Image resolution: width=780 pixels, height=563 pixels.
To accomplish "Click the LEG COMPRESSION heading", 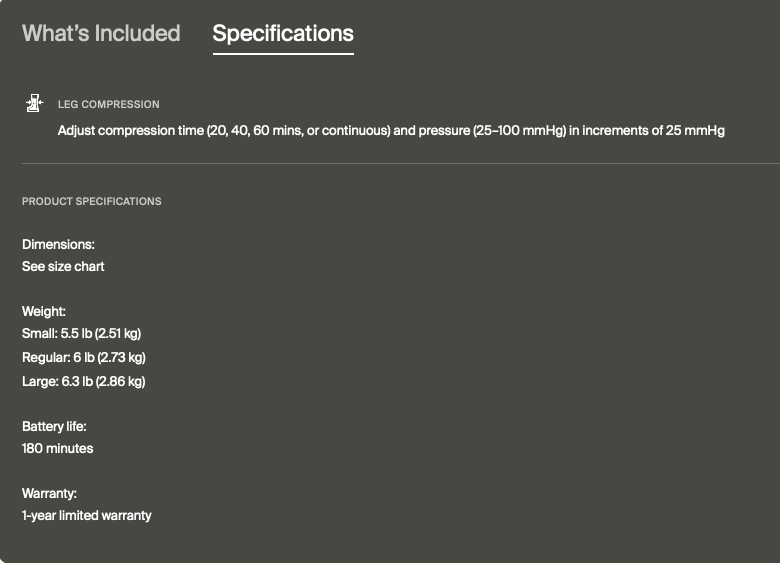I will 108,104.
